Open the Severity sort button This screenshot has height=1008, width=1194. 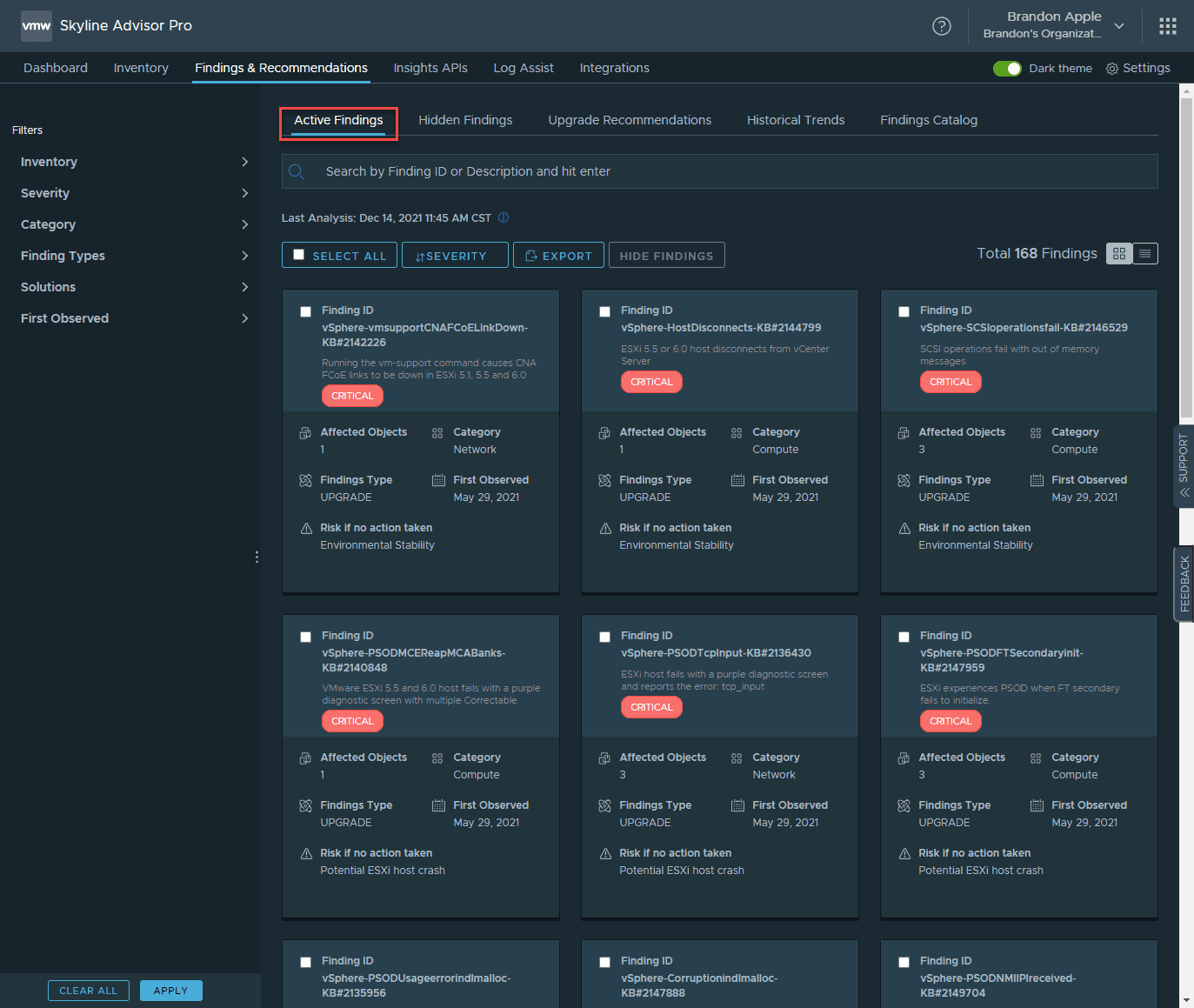point(455,255)
